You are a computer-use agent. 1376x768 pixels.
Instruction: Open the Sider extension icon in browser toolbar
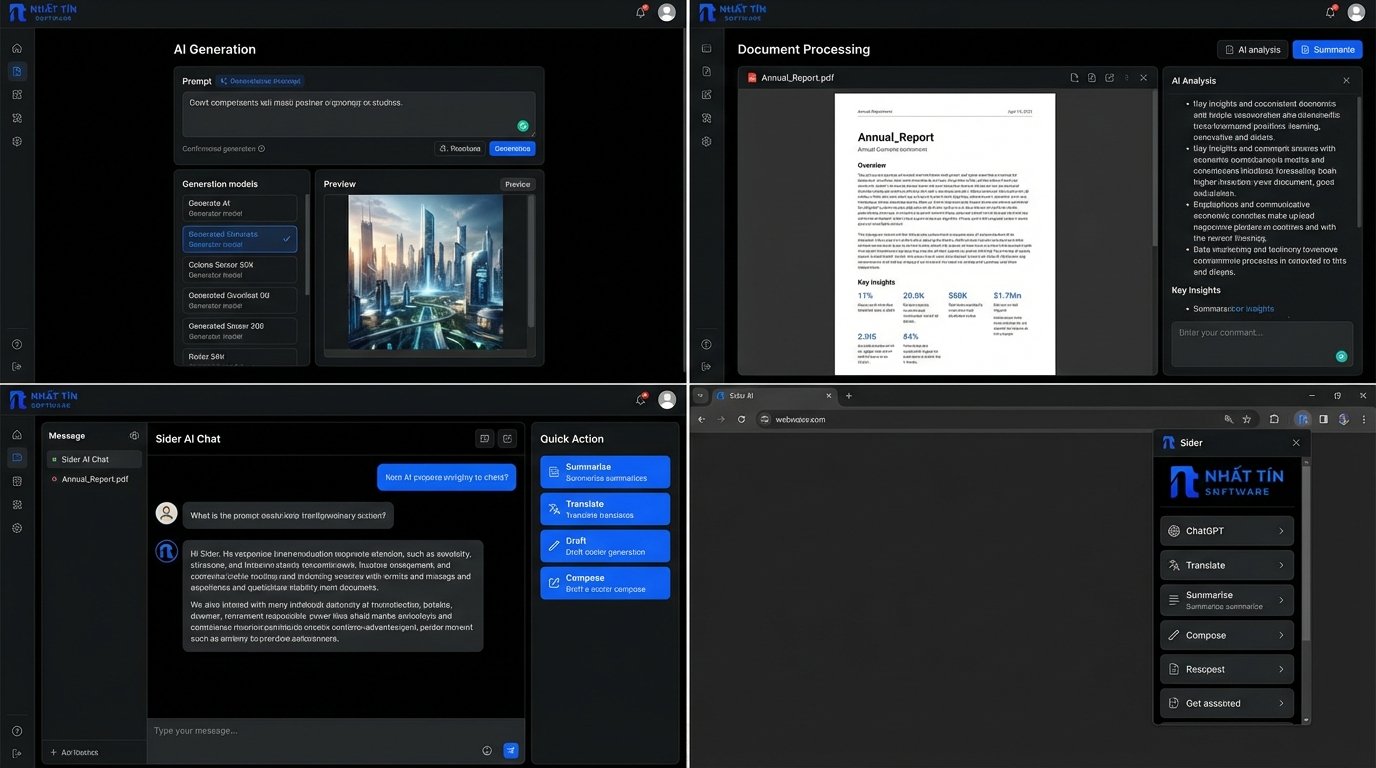click(1301, 419)
